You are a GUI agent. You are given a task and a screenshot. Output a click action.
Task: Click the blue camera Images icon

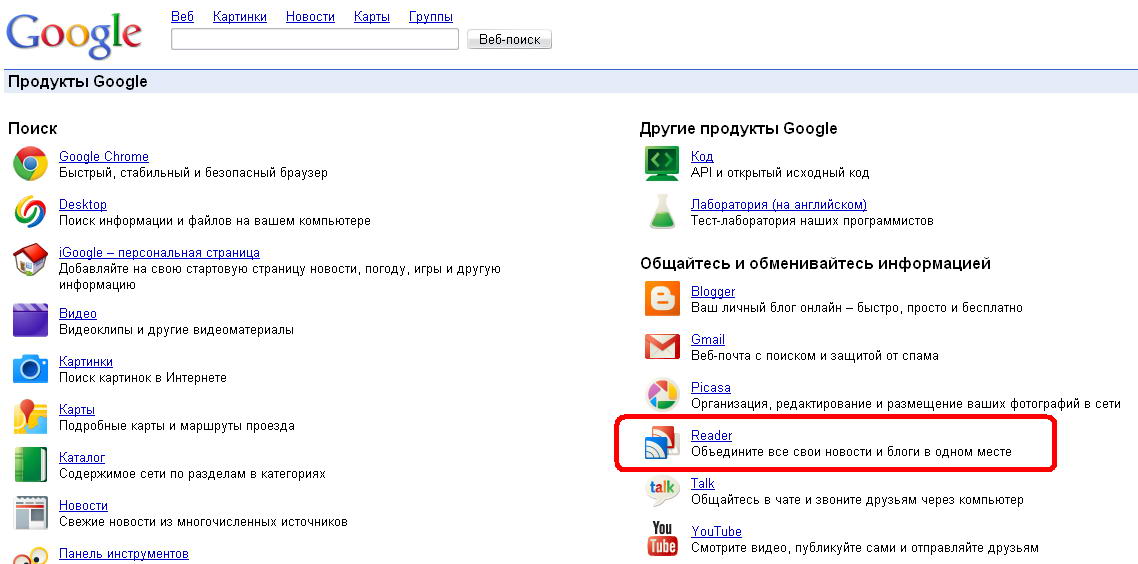point(30,369)
